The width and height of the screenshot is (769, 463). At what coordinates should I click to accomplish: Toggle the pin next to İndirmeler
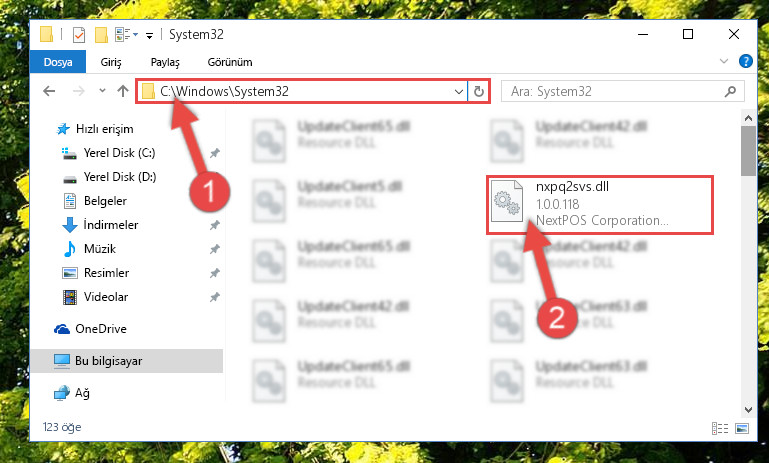[214, 226]
